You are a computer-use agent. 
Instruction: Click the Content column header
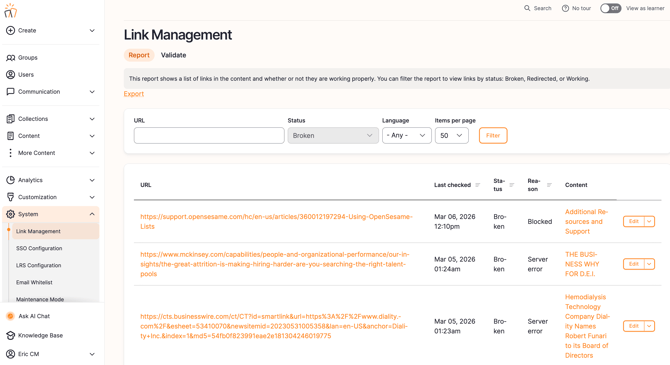576,185
